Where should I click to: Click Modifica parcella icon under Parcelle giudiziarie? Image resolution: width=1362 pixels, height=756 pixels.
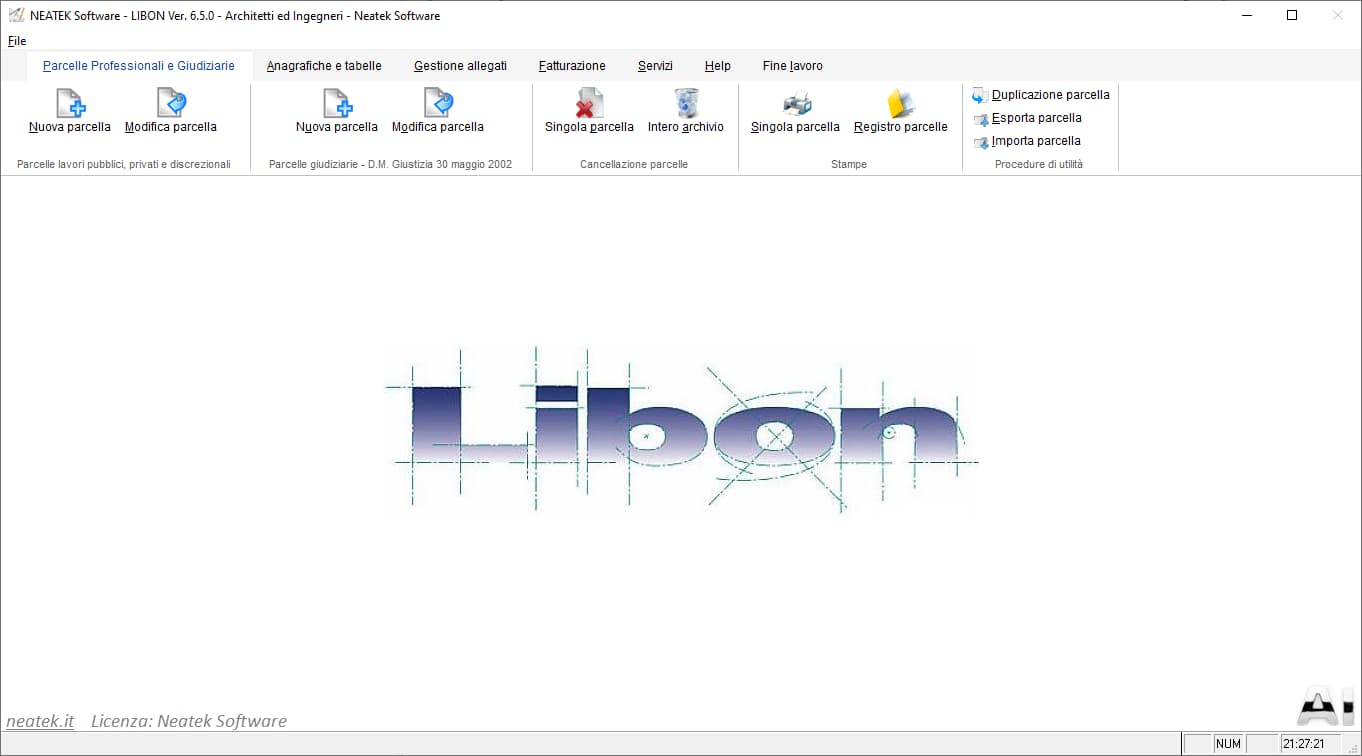[438, 103]
